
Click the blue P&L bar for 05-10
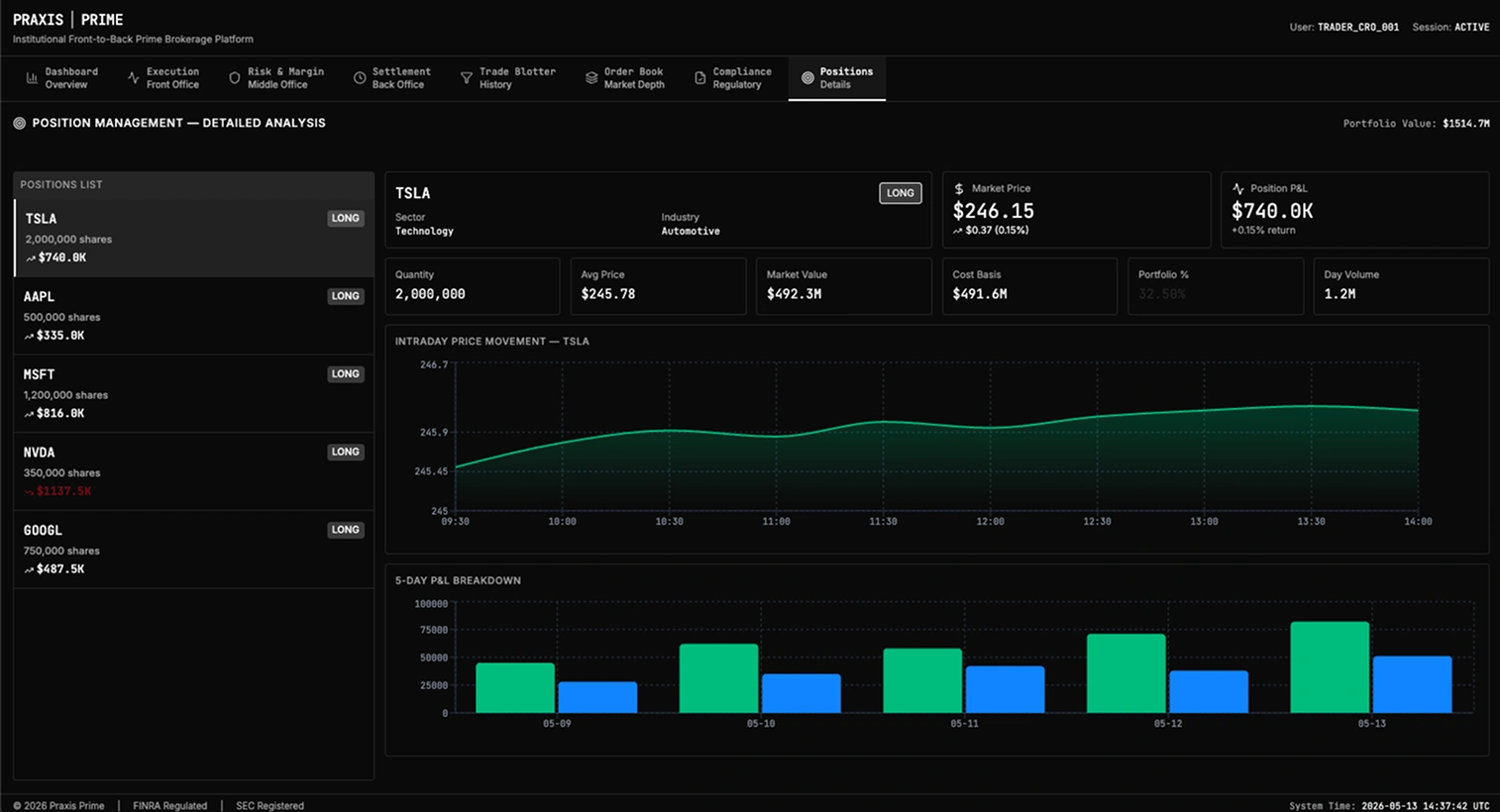pos(802,693)
